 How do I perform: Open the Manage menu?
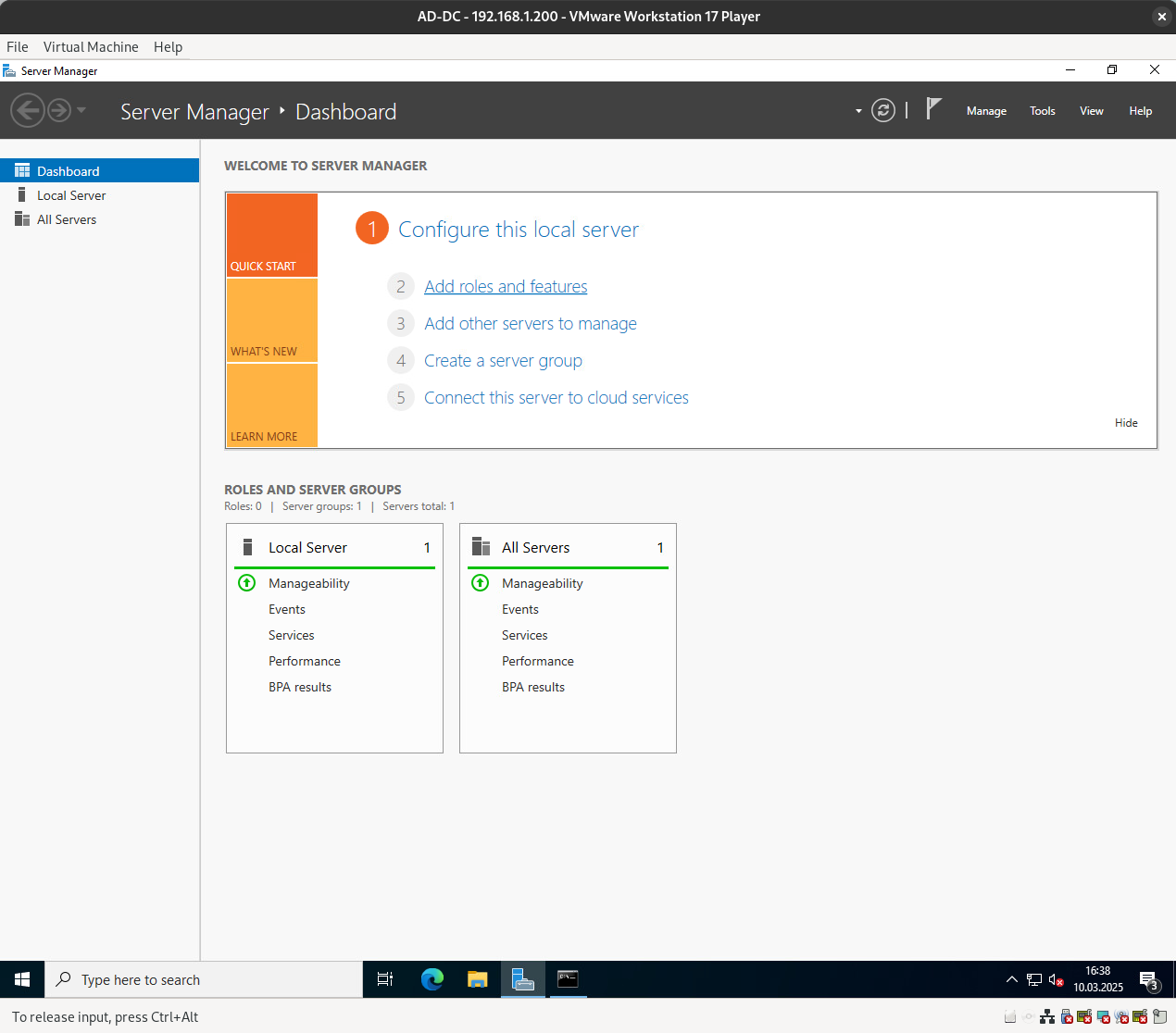[986, 111]
